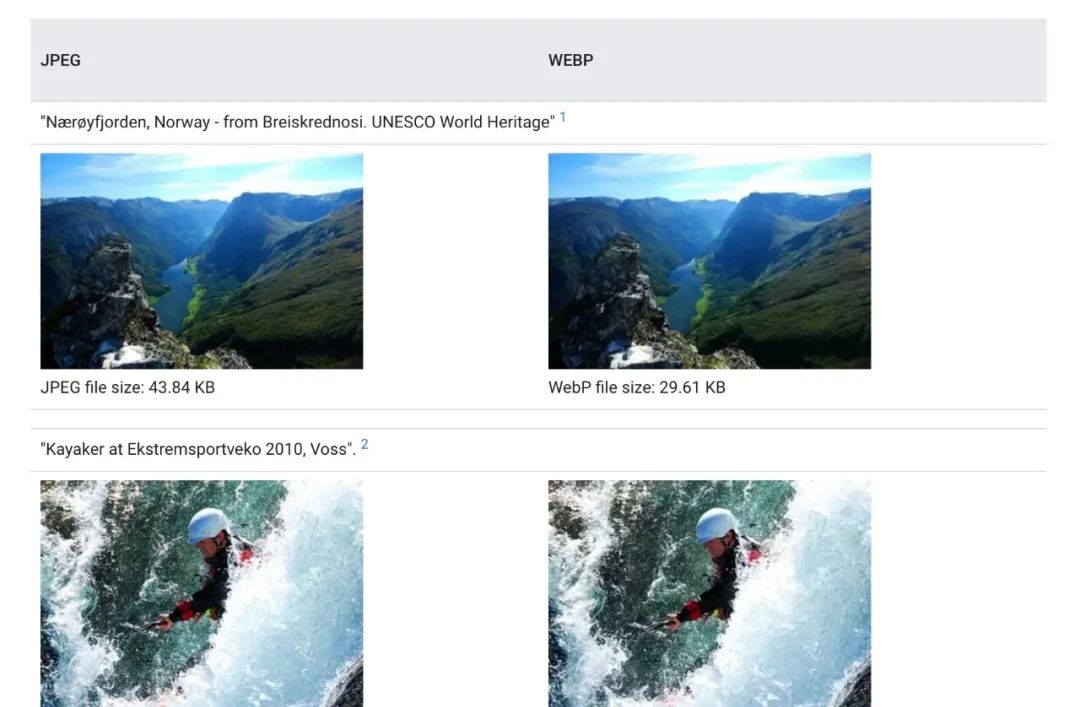
Task: Click the kayaker's white helmet in JPEG photo
Action: click(x=208, y=525)
